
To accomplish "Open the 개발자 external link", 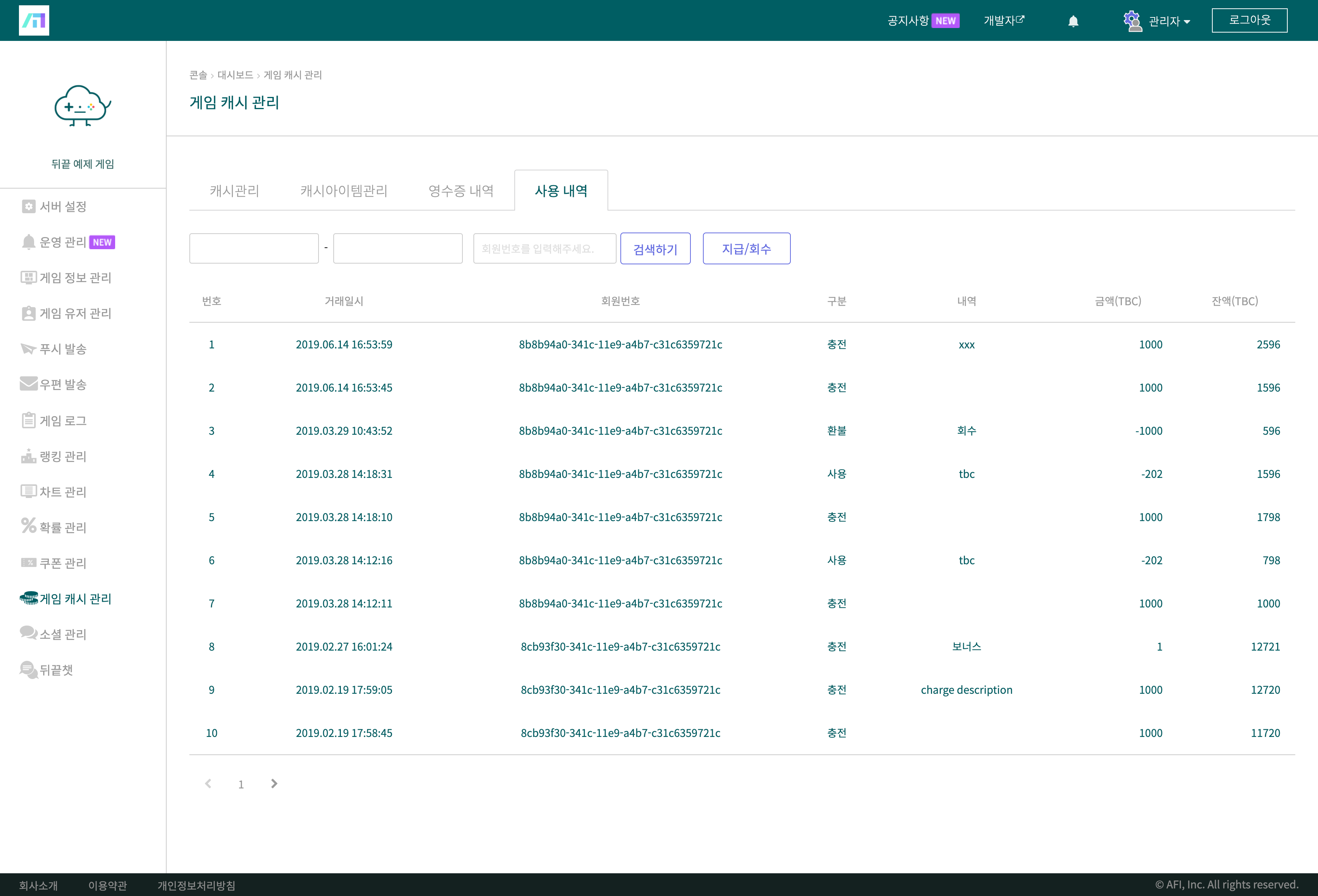I will click(1004, 20).
